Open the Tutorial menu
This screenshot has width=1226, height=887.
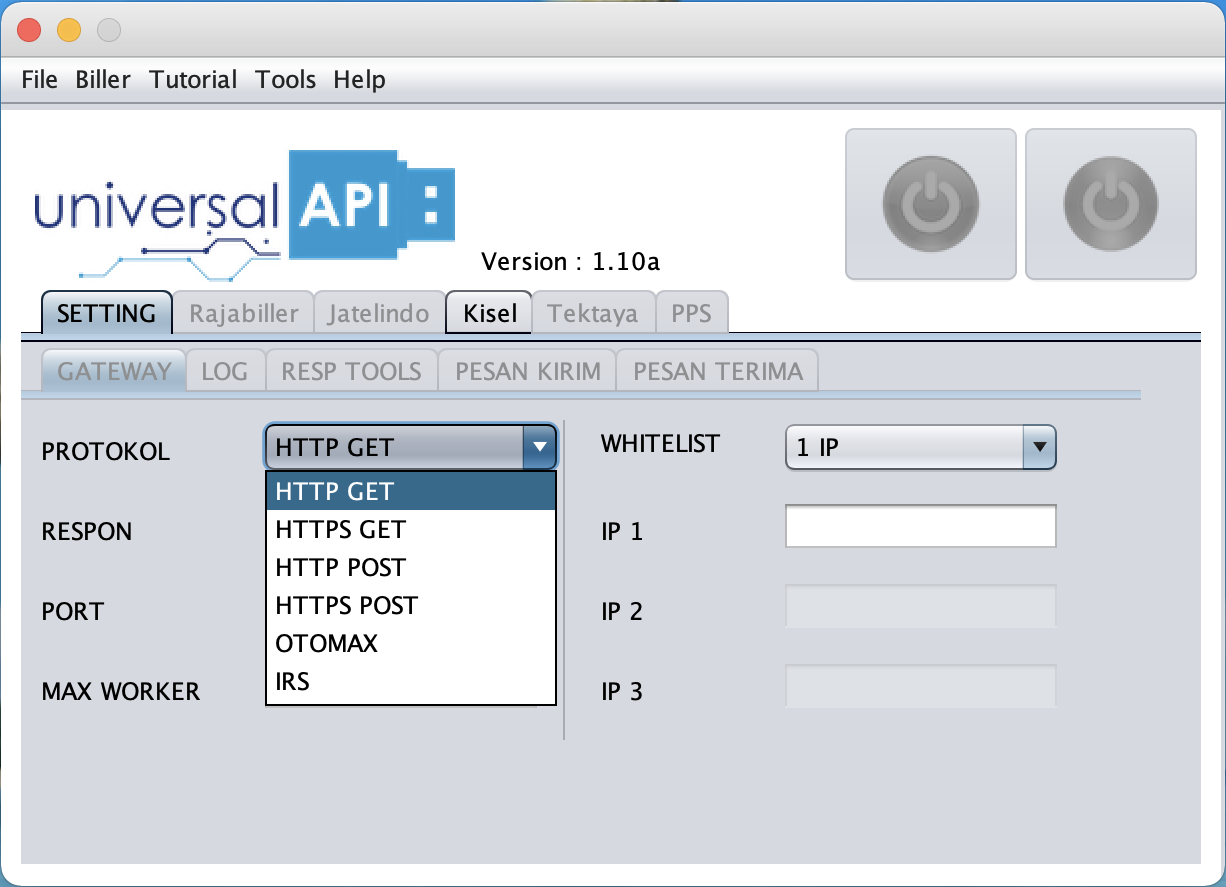click(193, 80)
